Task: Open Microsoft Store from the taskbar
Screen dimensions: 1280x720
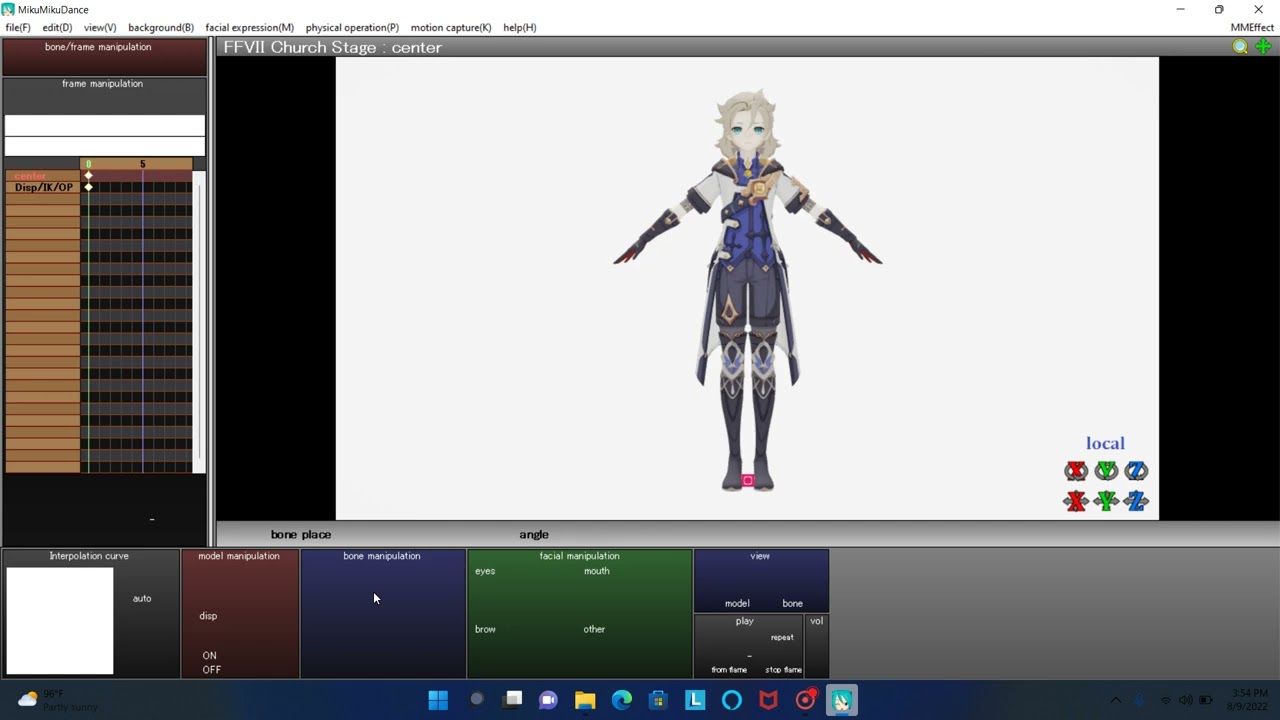Action: point(658,700)
